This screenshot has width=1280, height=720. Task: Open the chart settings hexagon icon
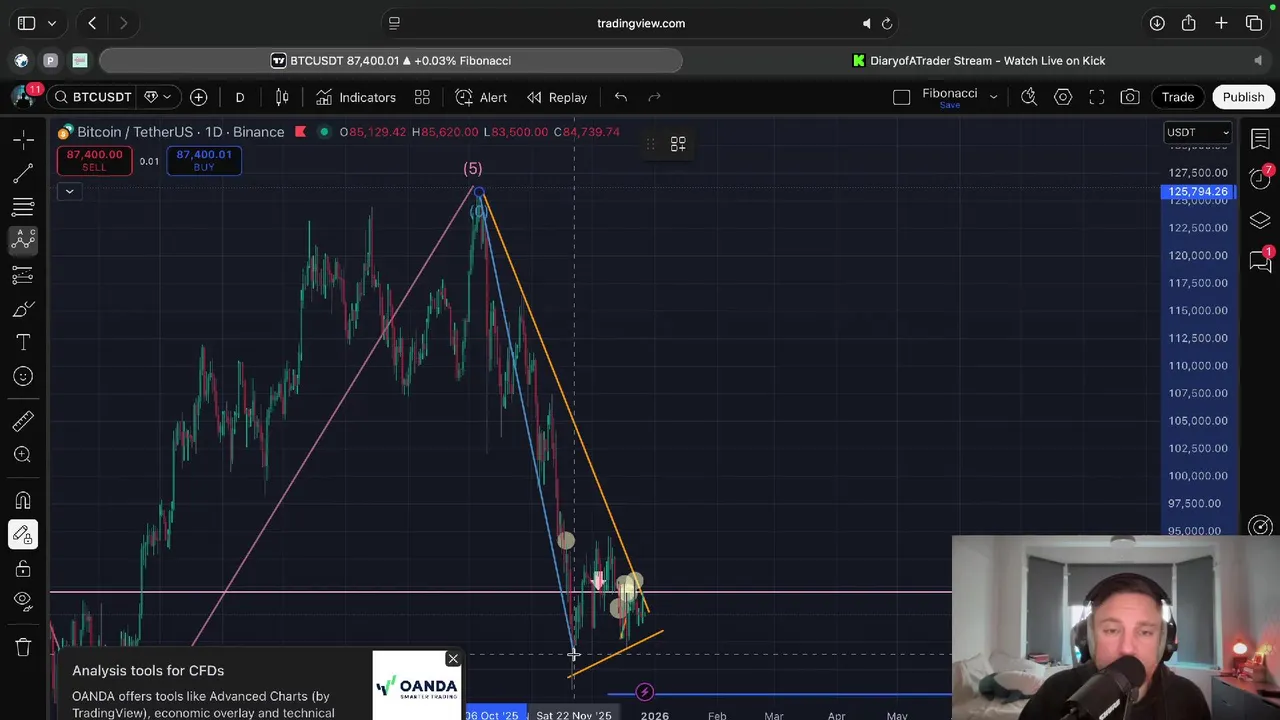(x=1063, y=97)
